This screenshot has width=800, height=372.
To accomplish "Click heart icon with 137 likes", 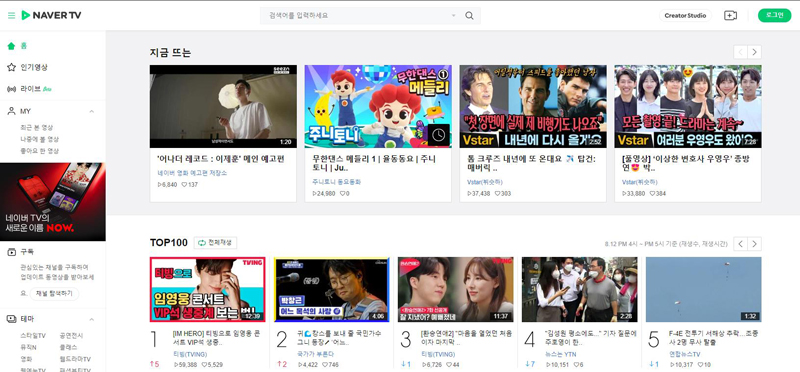I will click(184, 185).
